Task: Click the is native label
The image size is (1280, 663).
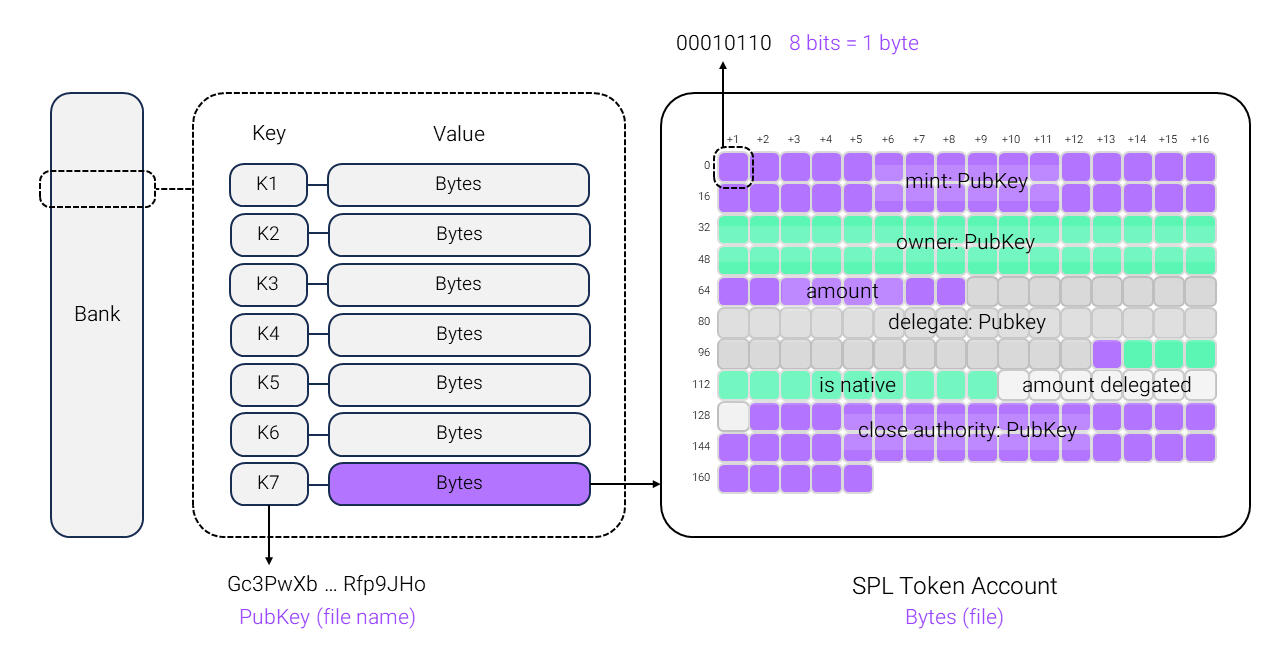Action: click(857, 385)
